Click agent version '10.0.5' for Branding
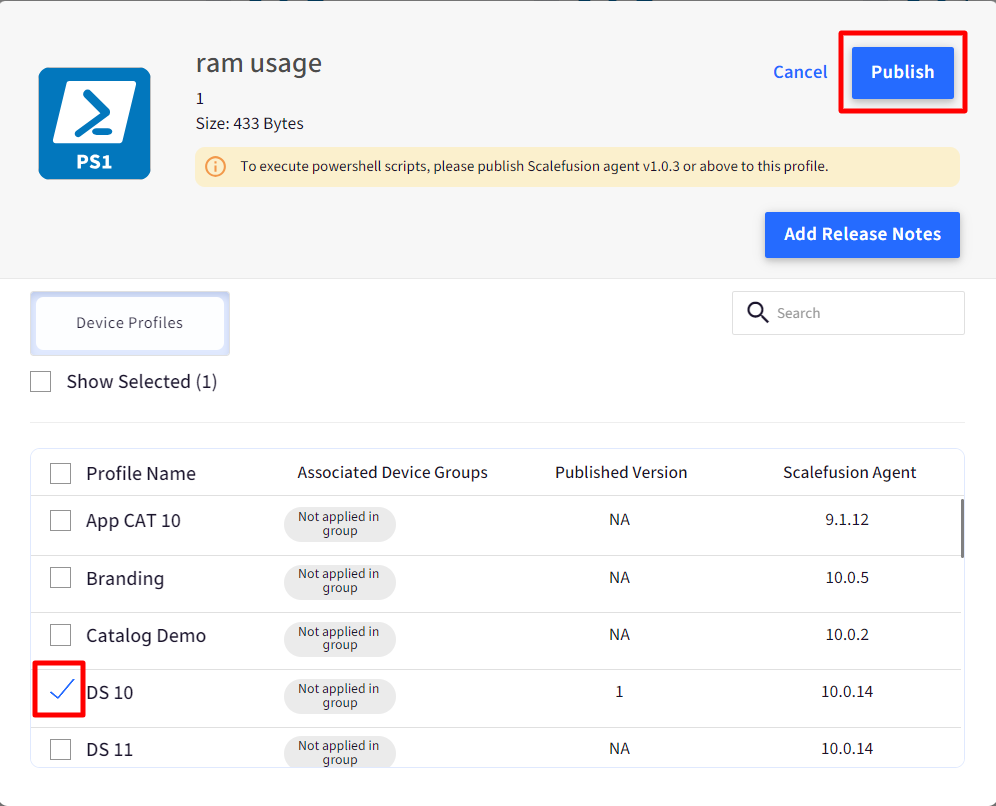Viewport: 996px width, 806px height. (x=847, y=577)
